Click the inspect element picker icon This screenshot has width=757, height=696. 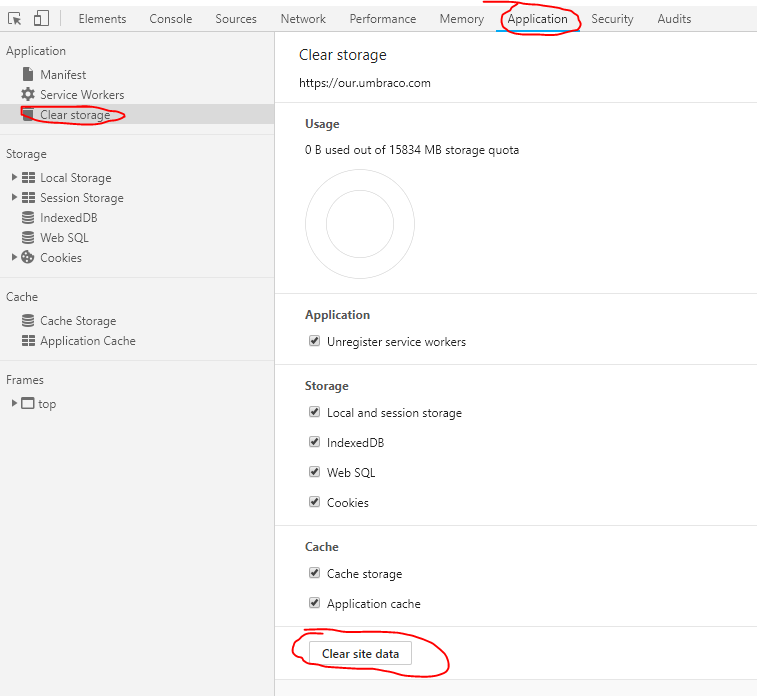click(15, 18)
